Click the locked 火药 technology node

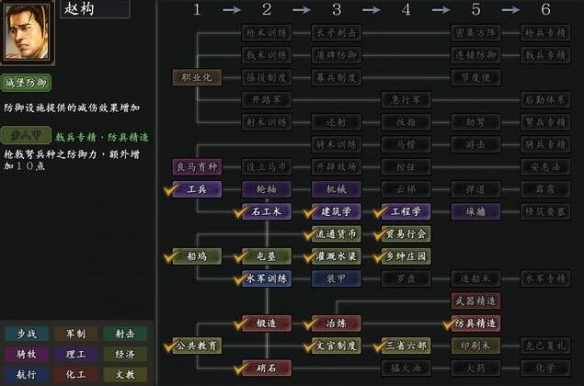coord(476,368)
